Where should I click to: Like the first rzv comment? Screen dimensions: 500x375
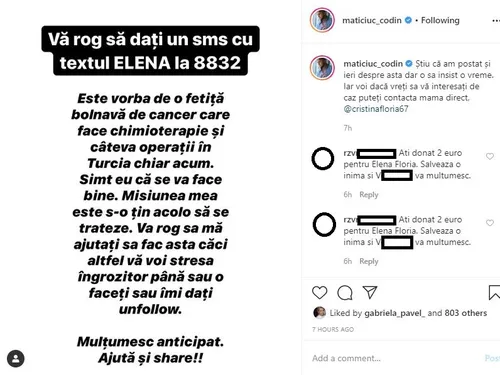pyautogui.click(x=490, y=156)
